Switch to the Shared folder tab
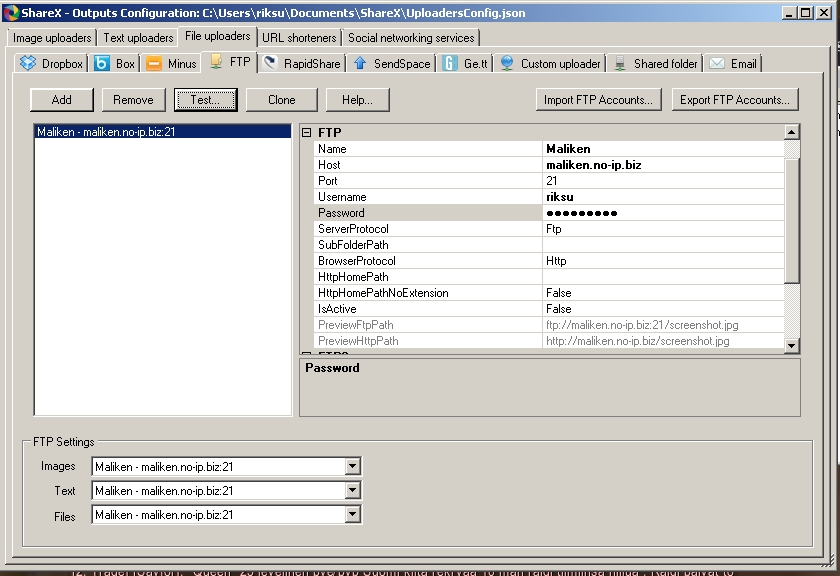Screen dimensions: 840x576 [655, 64]
